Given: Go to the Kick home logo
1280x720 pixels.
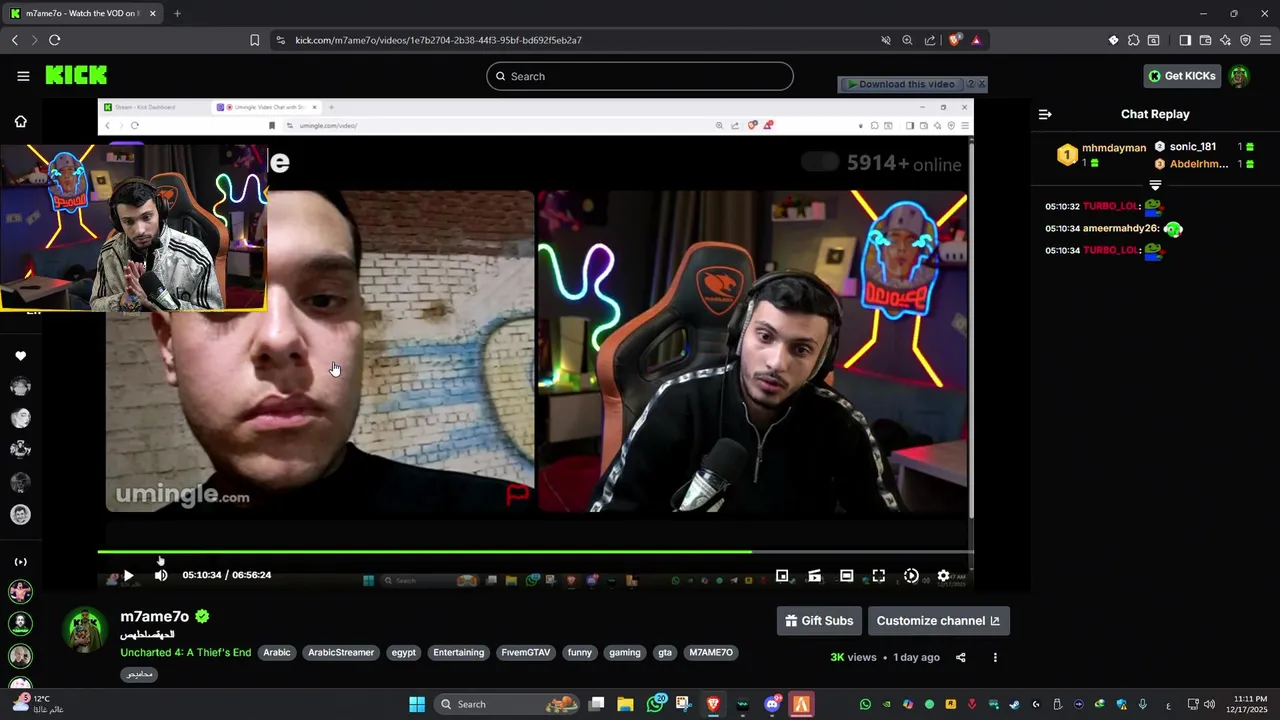Looking at the screenshot, I should 76,76.
